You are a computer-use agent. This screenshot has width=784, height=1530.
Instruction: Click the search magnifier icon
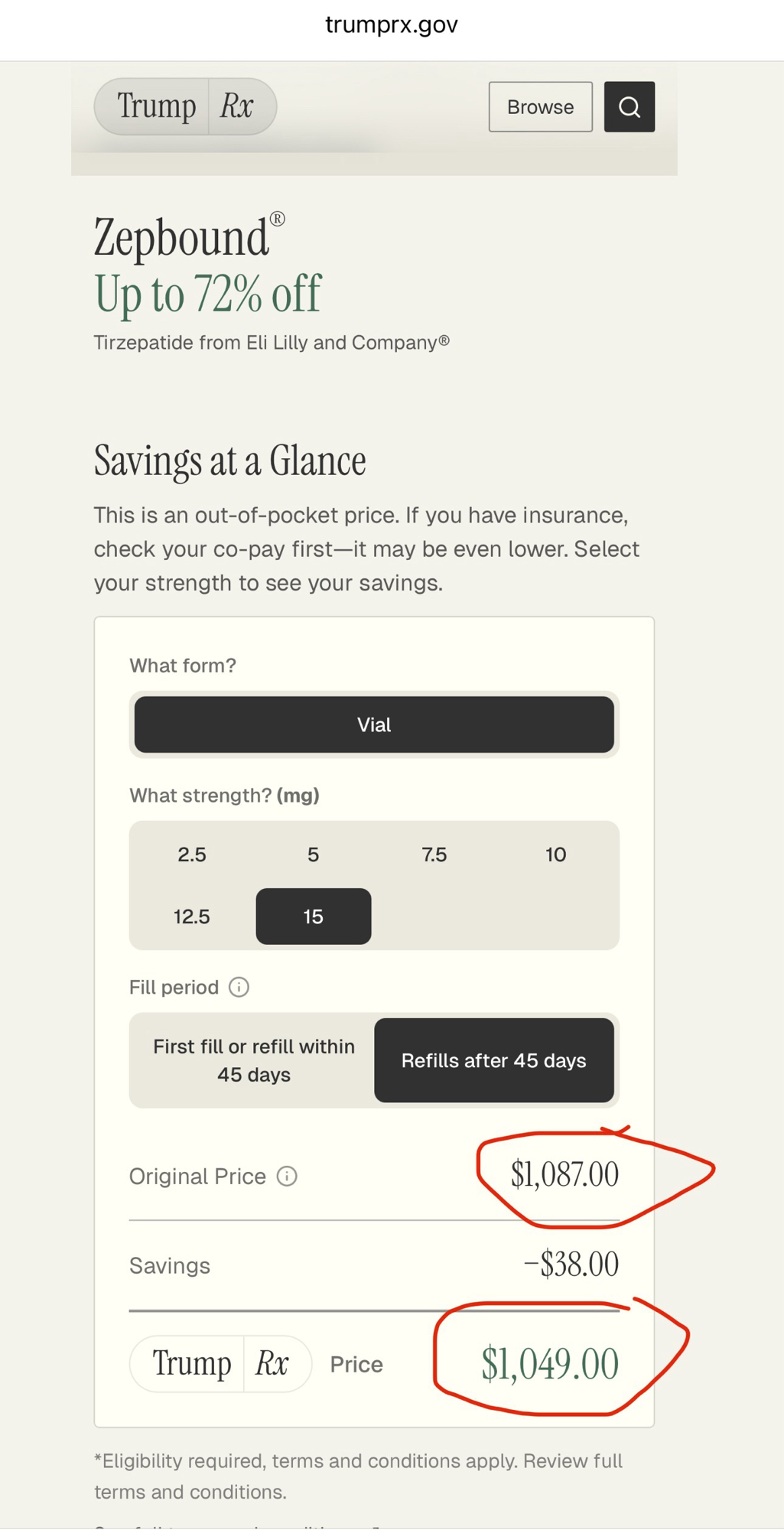(629, 107)
